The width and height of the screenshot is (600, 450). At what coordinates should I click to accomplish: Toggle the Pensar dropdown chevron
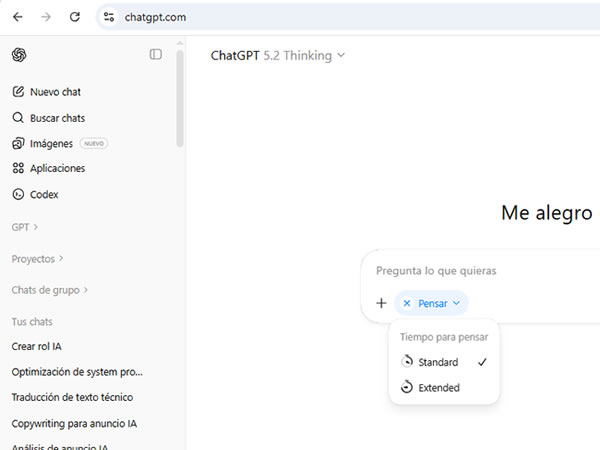pyautogui.click(x=456, y=303)
